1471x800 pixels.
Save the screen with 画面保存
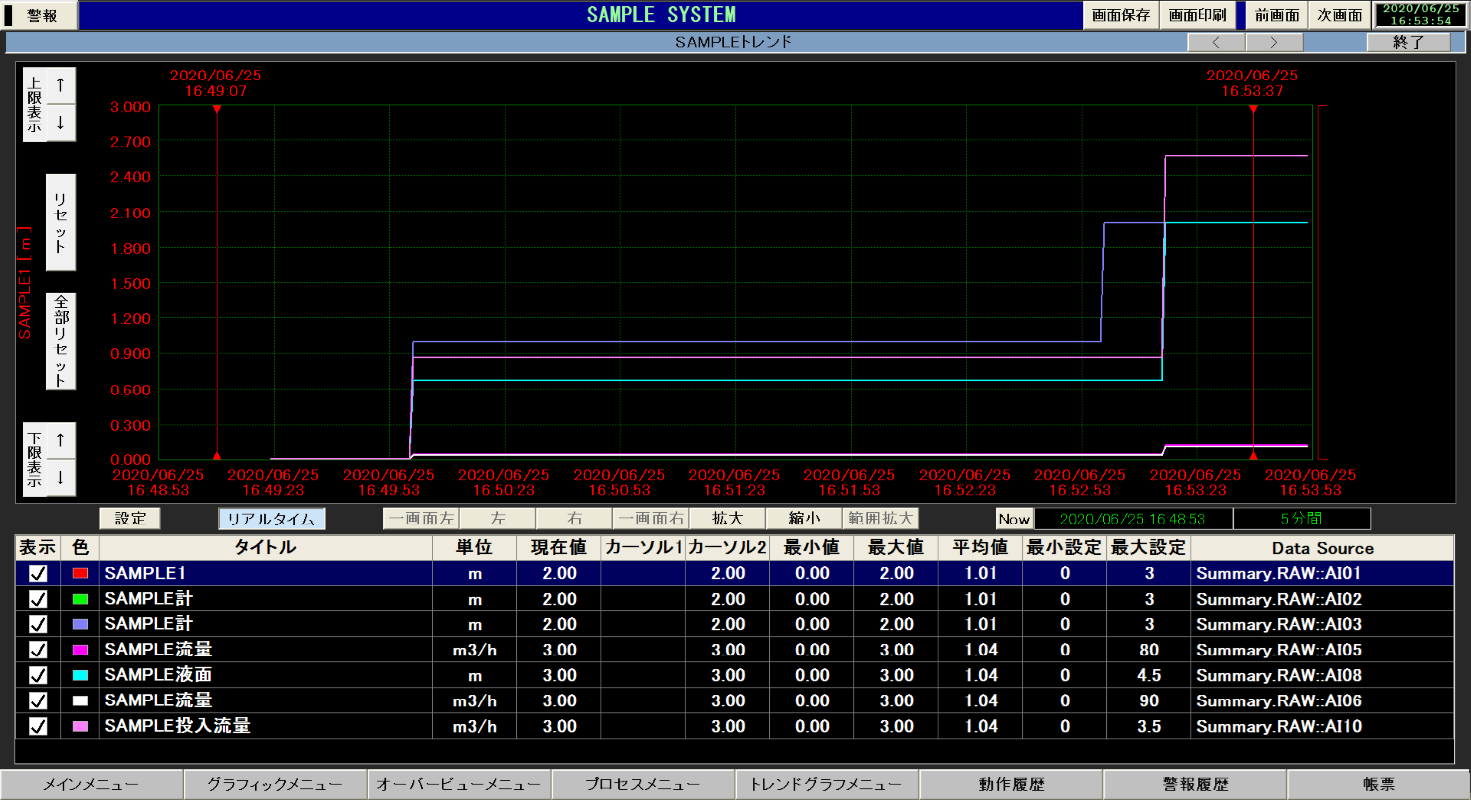pos(1121,15)
